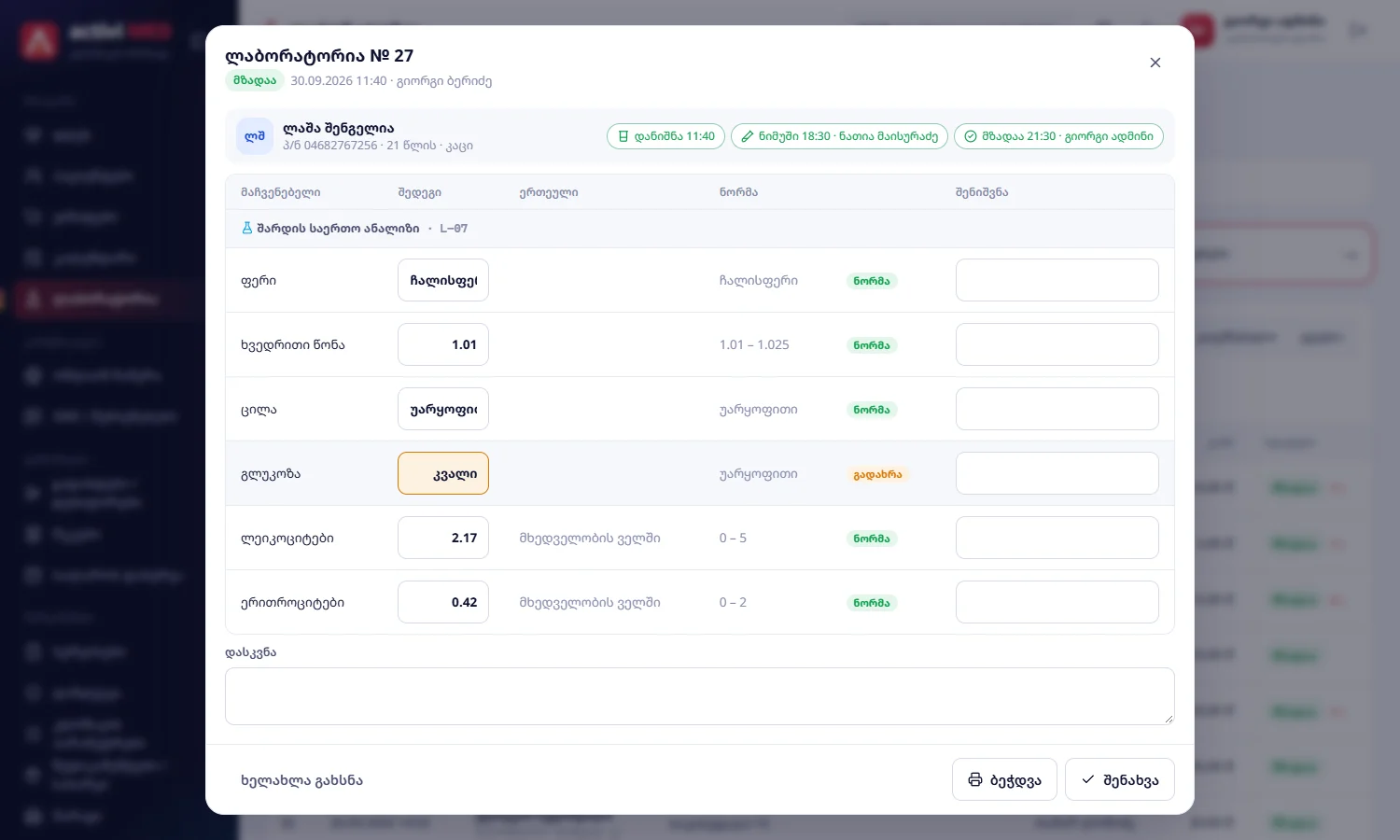
Task: Click the check-circle icon in მზადაა 21:30 chip
Action: pyautogui.click(x=971, y=136)
